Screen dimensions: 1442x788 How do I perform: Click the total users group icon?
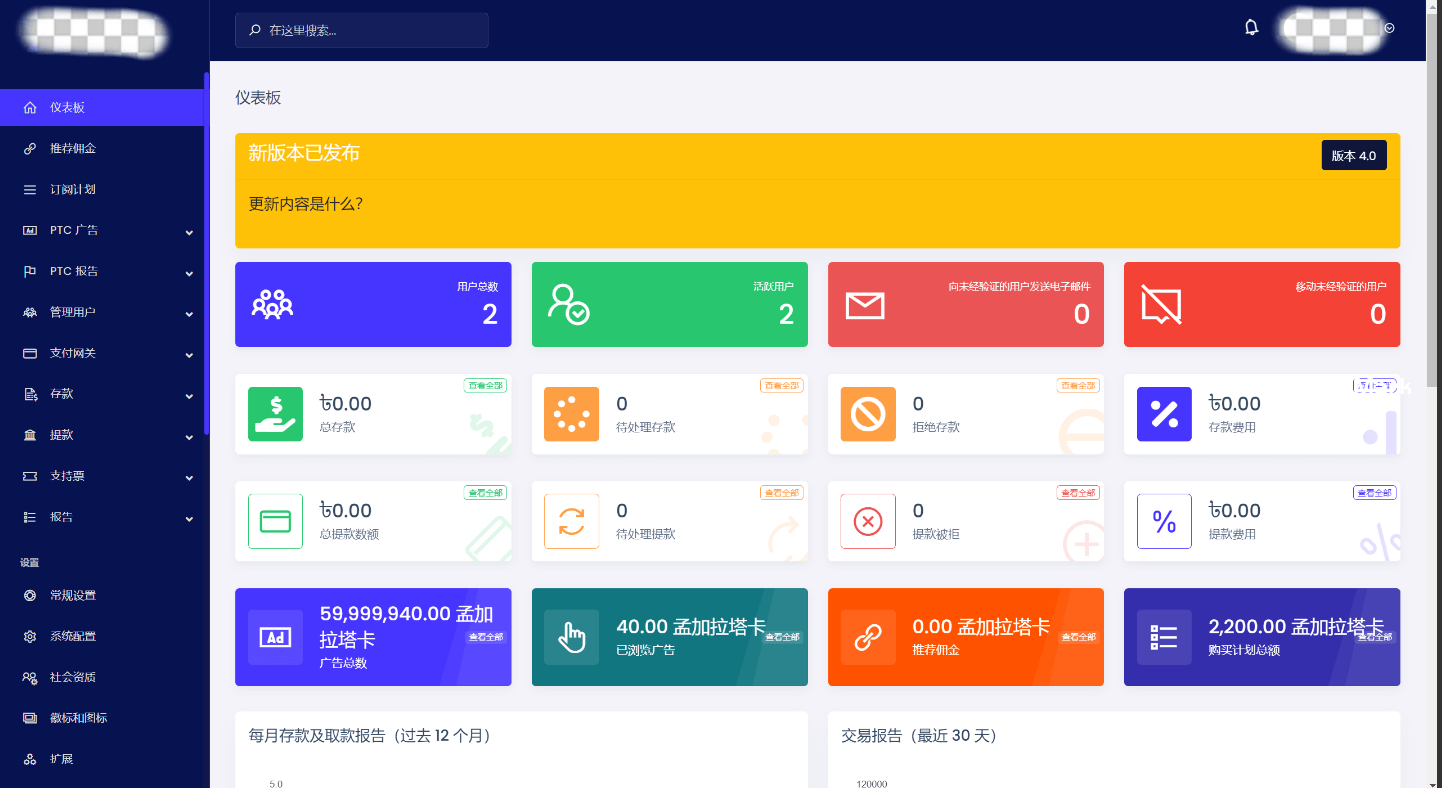[x=272, y=304]
